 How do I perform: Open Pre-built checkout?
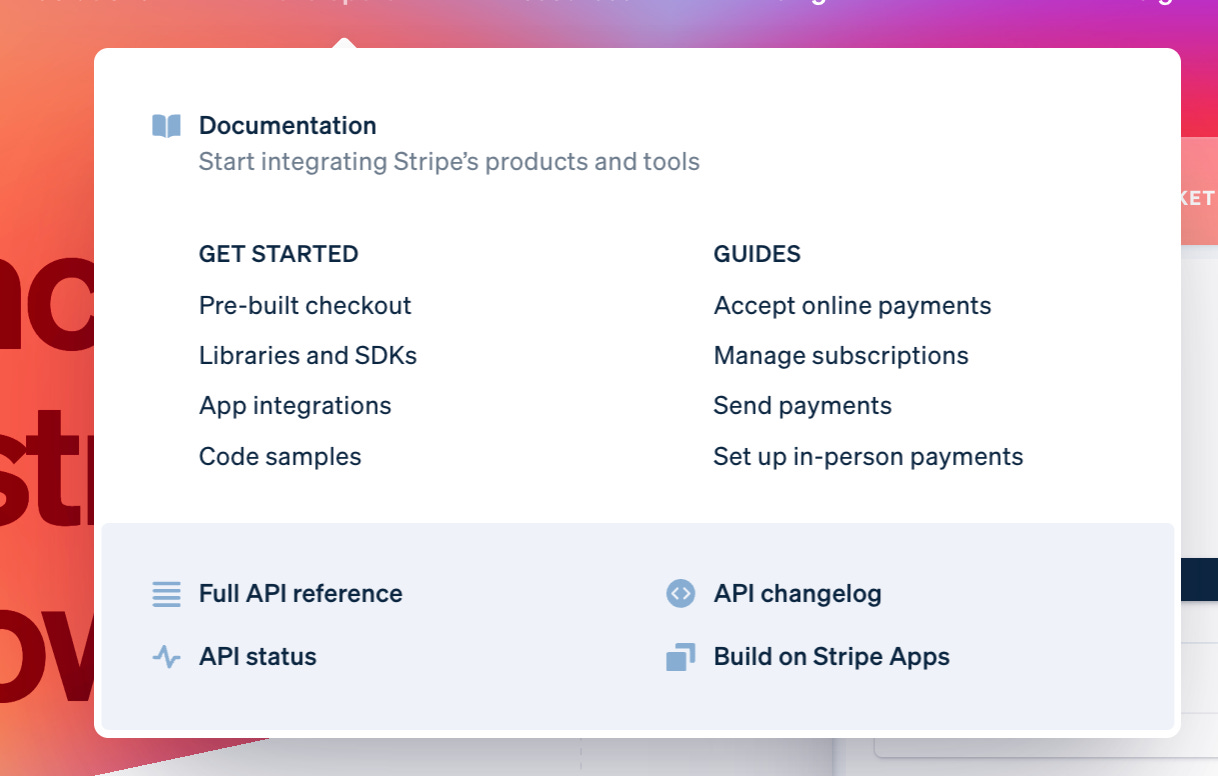305,306
